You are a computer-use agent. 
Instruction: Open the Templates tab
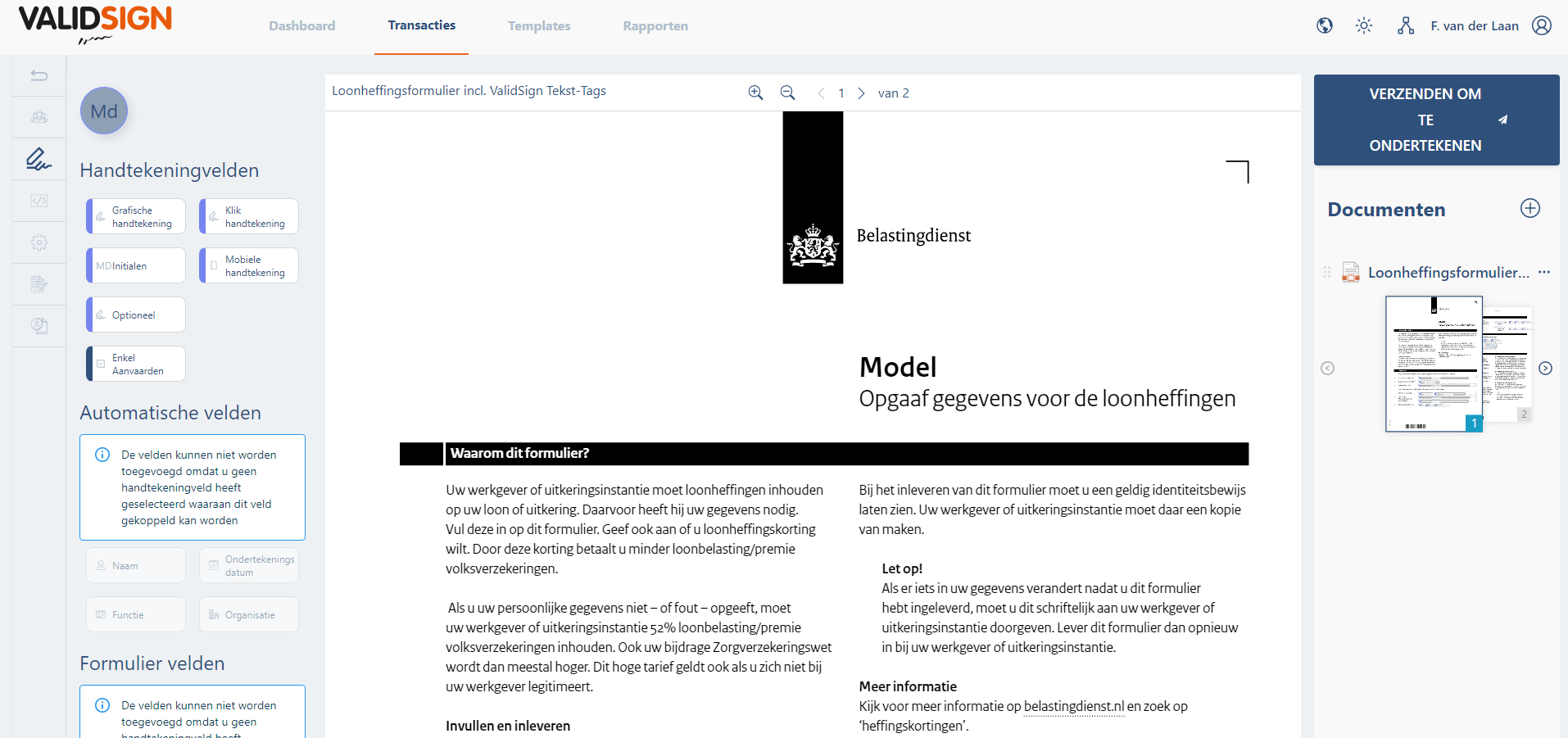coord(539,26)
